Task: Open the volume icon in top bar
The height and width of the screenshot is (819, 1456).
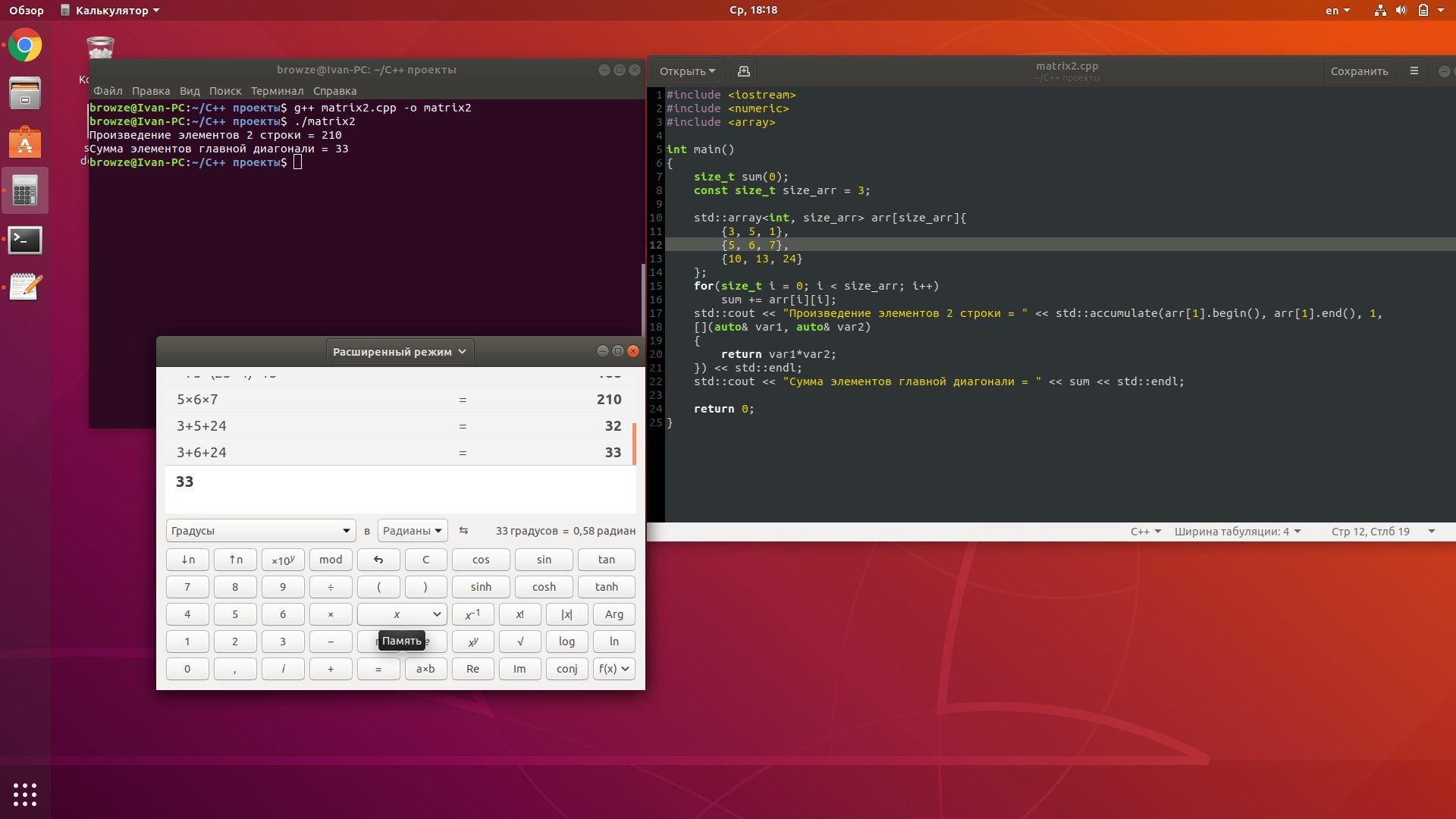Action: 1401,10
